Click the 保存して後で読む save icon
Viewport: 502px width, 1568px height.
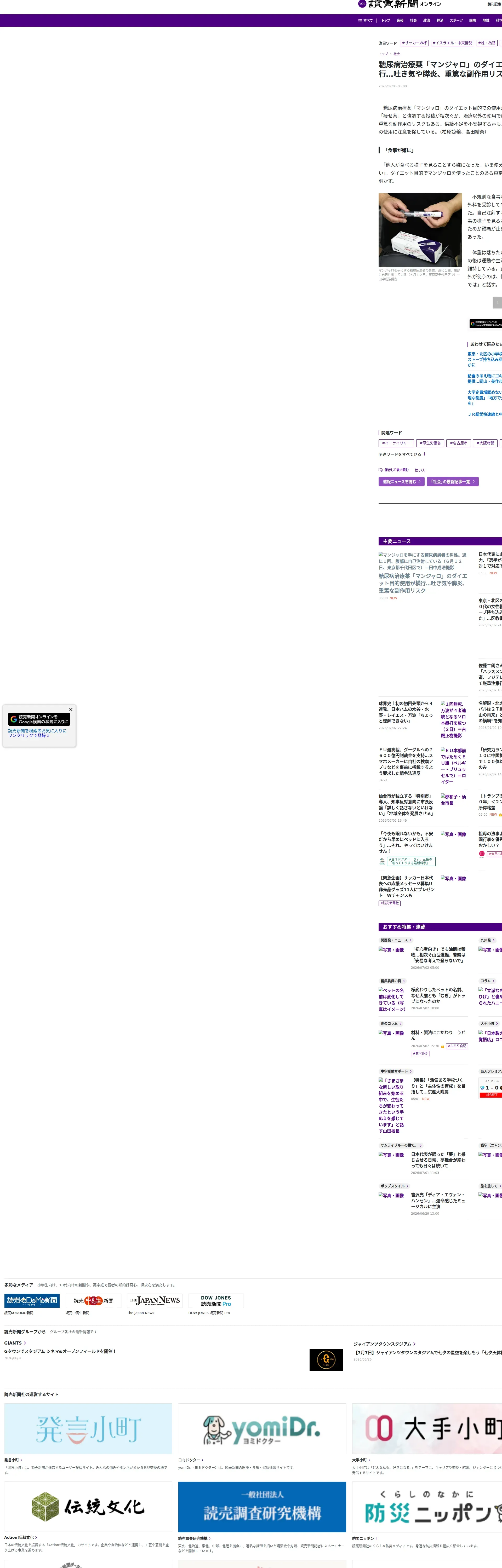[x=380, y=470]
